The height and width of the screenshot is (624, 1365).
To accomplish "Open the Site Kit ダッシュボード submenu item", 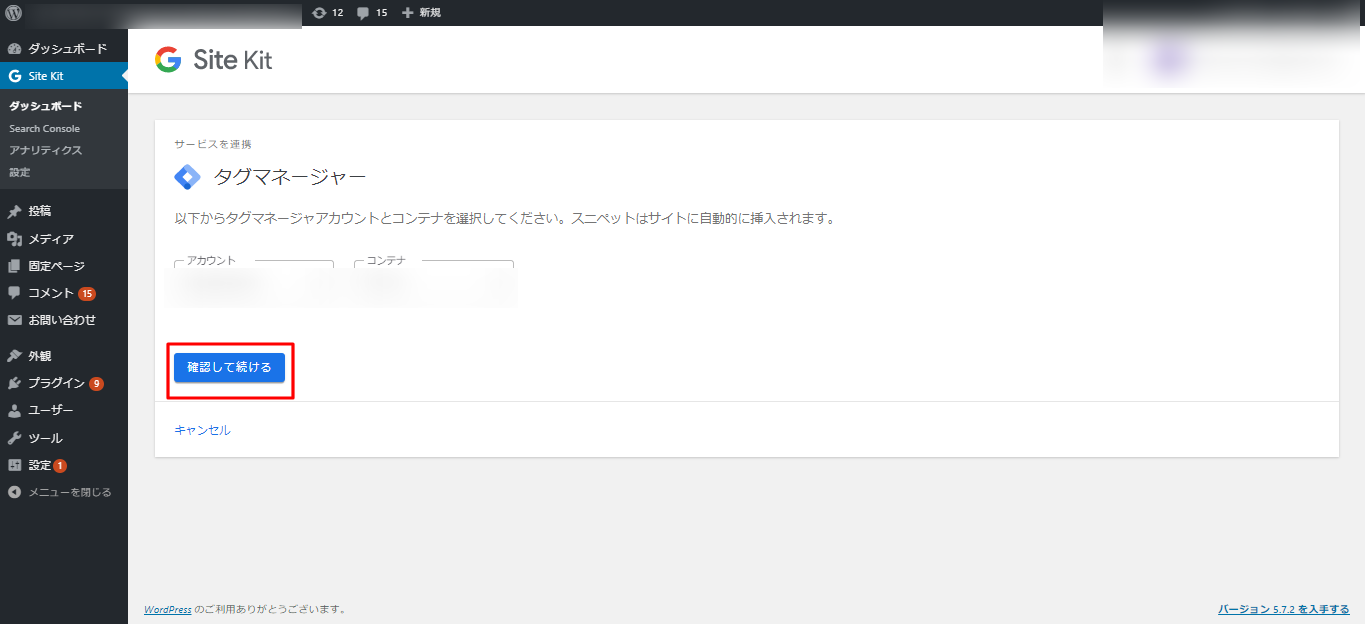I will [x=46, y=106].
